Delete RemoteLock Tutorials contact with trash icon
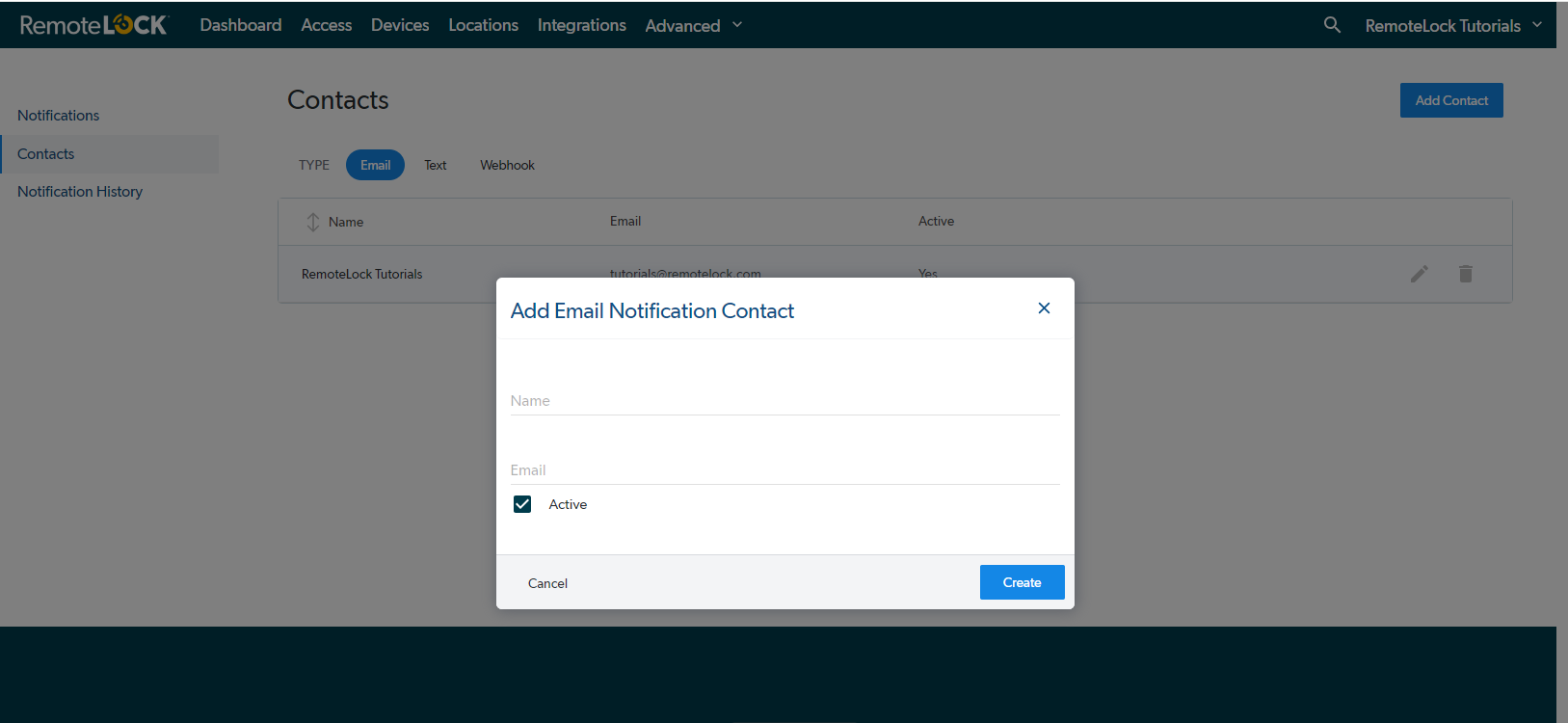The width and height of the screenshot is (1568, 723). tap(1465, 274)
